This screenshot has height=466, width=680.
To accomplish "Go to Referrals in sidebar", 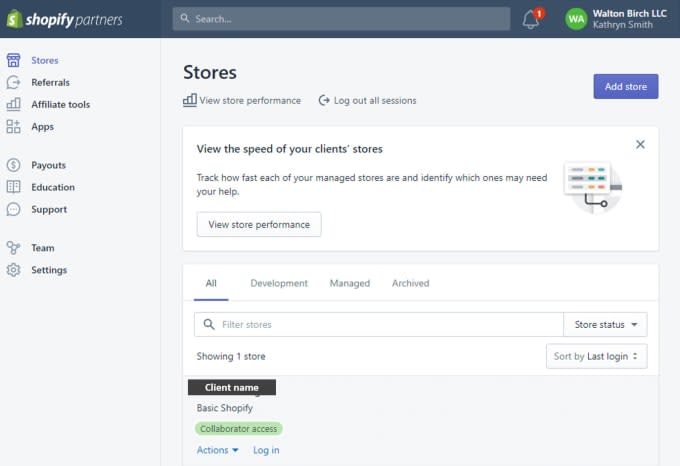I will (50, 82).
